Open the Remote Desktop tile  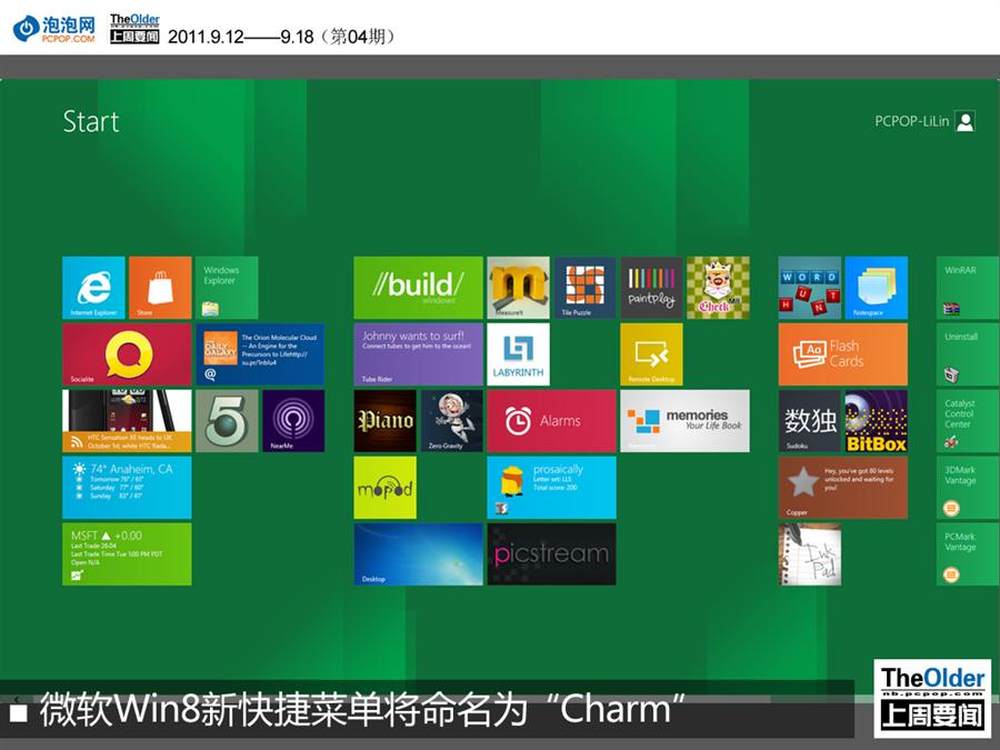click(x=651, y=354)
